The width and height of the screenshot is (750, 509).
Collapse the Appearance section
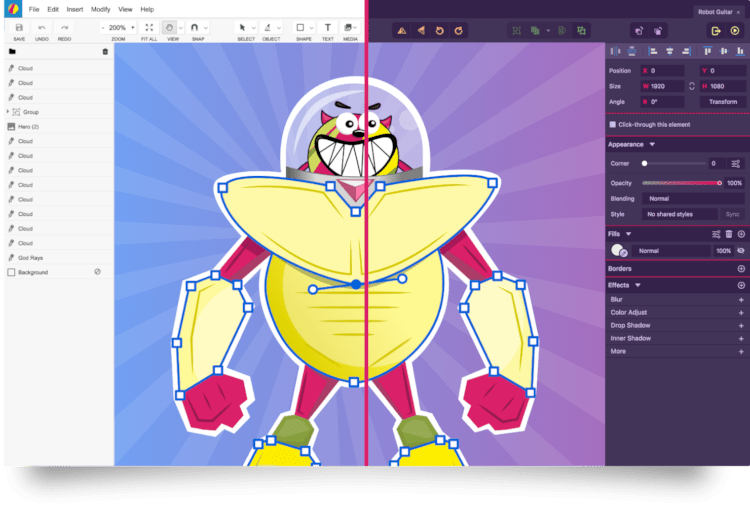(652, 145)
